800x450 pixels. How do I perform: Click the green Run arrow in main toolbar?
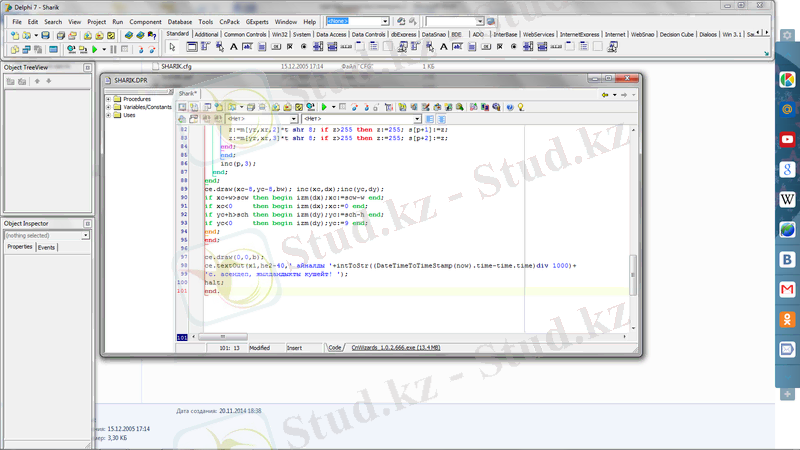pyautogui.click(x=94, y=48)
